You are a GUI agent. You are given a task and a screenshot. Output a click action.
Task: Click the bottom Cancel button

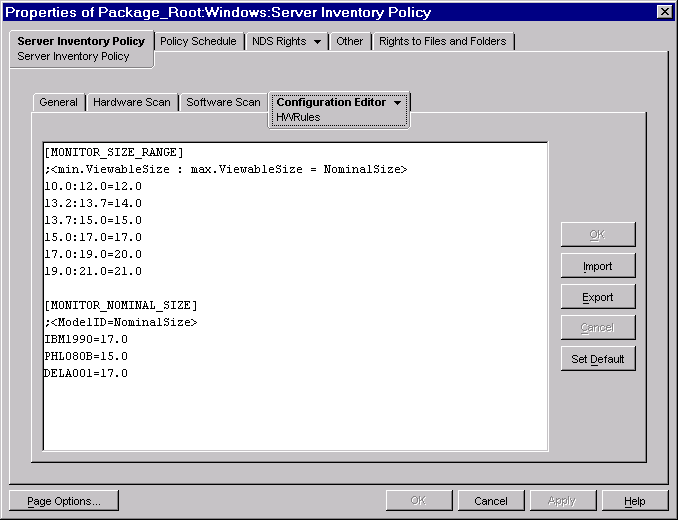tap(491, 501)
